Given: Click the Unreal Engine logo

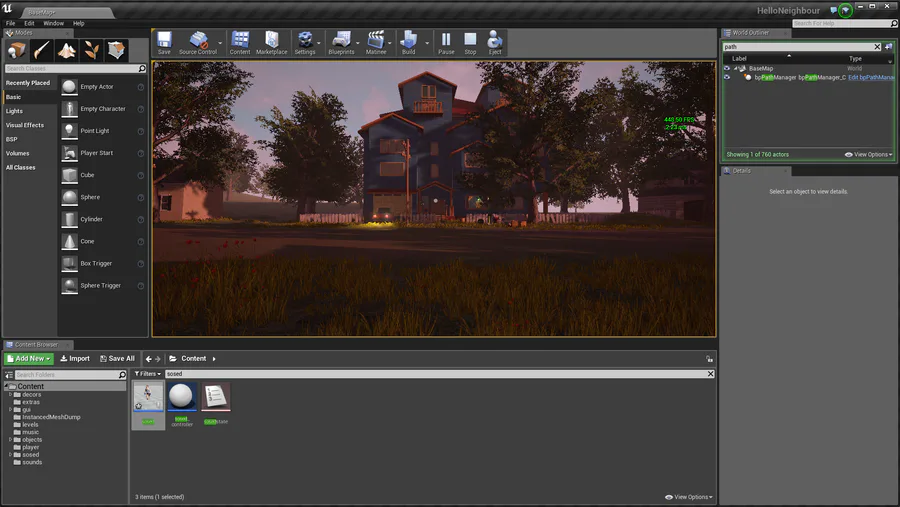Looking at the screenshot, I should coord(7,9).
